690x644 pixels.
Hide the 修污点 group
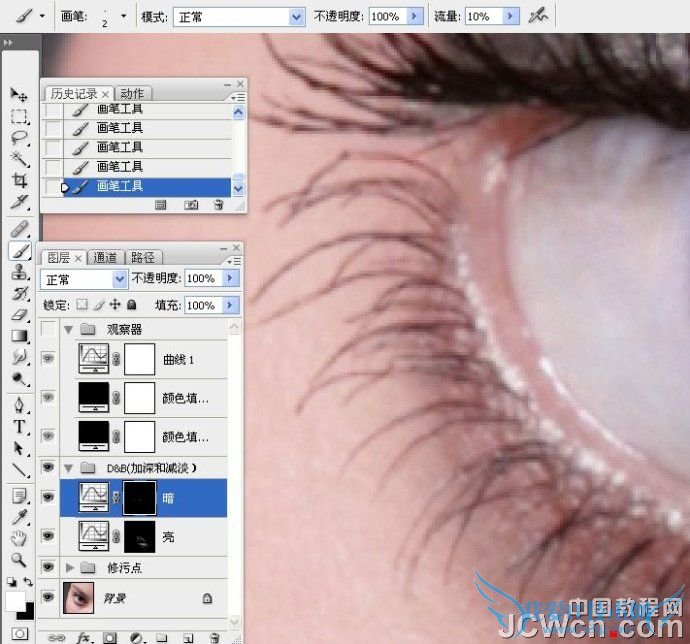[x=48, y=567]
